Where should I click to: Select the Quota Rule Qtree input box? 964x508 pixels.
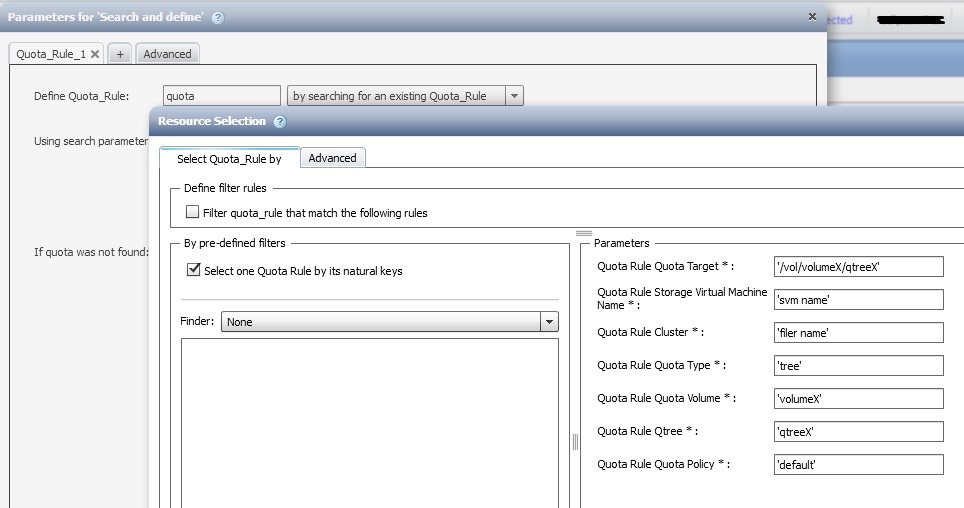[858, 431]
